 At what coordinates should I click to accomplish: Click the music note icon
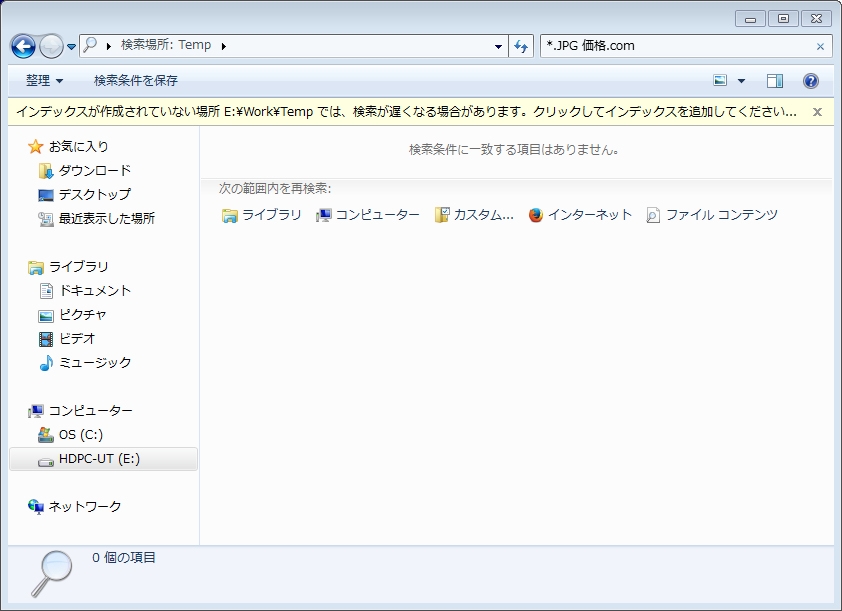(46, 363)
